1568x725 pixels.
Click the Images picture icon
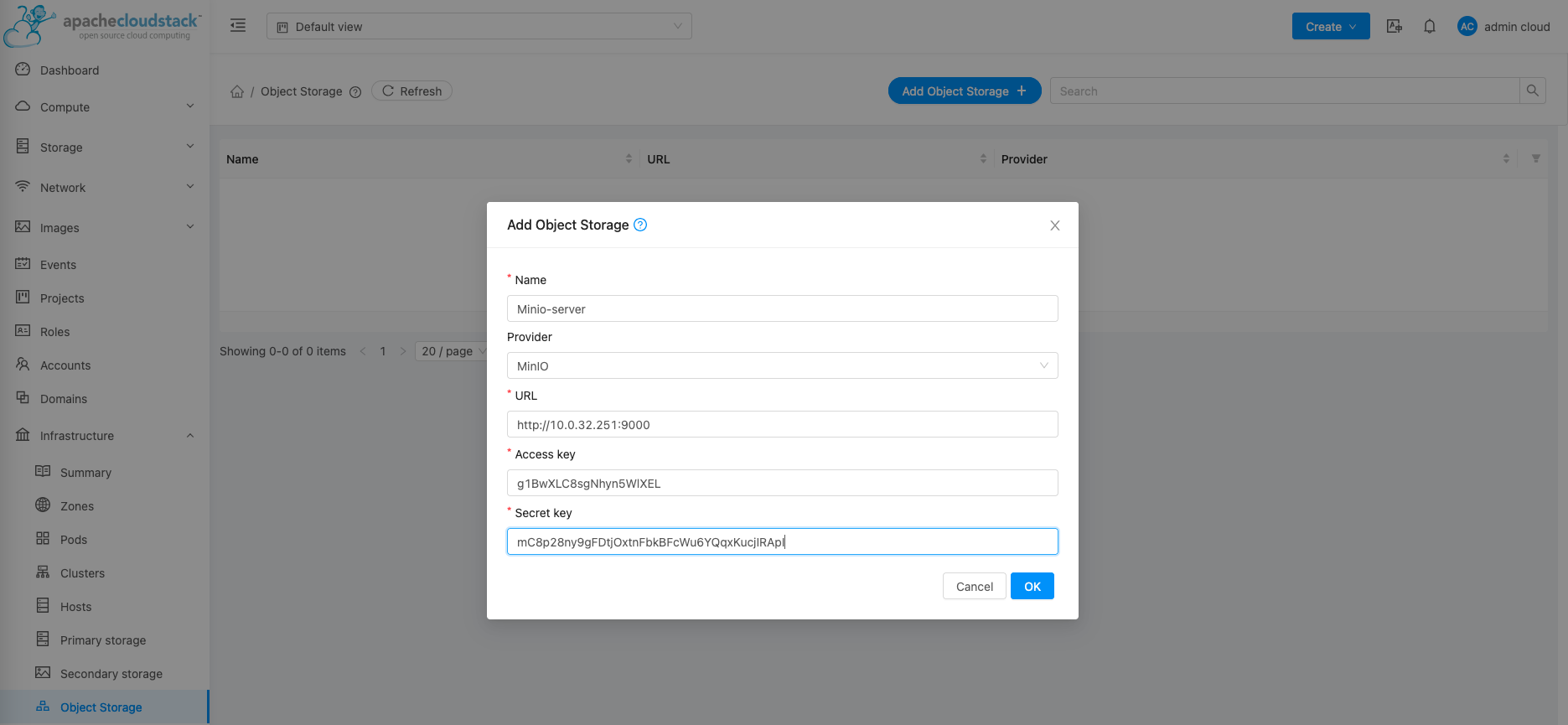coord(23,227)
